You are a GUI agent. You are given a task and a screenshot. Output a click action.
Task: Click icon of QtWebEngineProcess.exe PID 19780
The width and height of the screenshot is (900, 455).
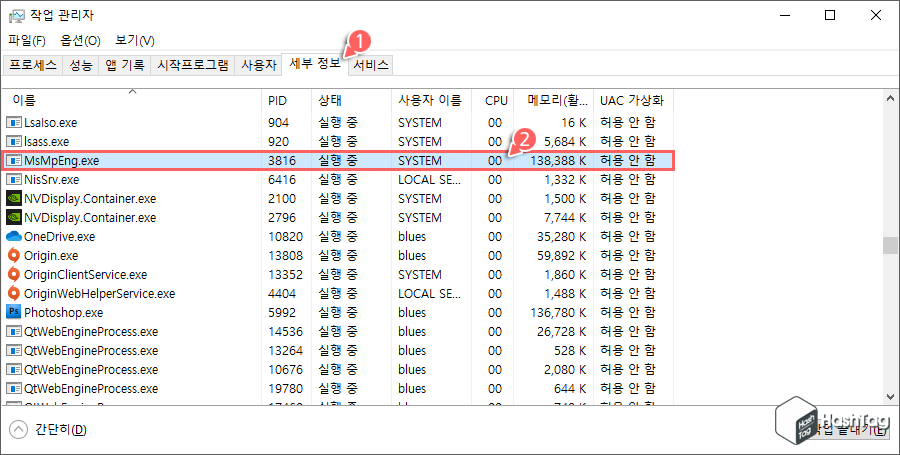click(13, 388)
